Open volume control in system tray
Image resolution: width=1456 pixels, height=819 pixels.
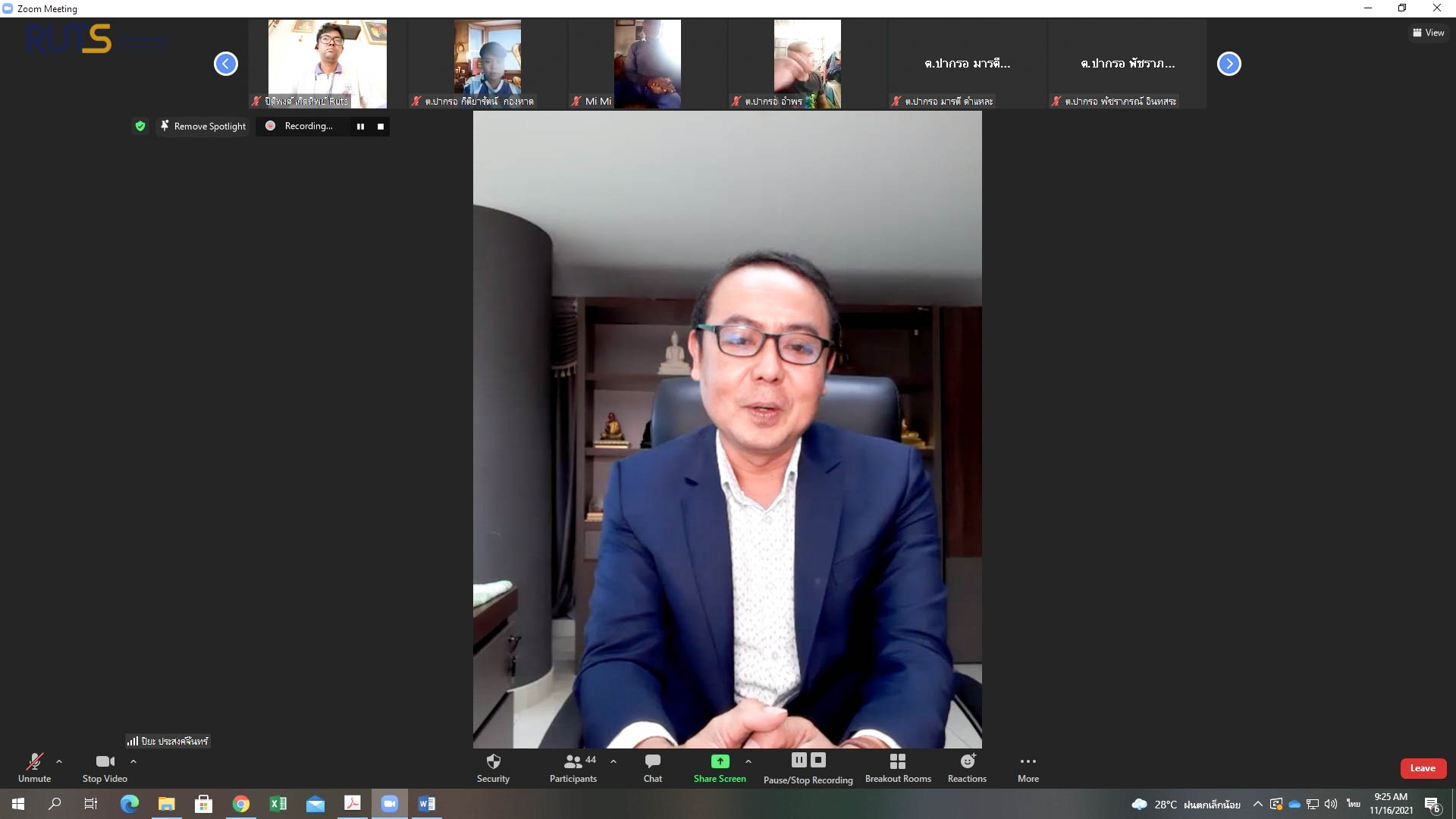point(1331,805)
